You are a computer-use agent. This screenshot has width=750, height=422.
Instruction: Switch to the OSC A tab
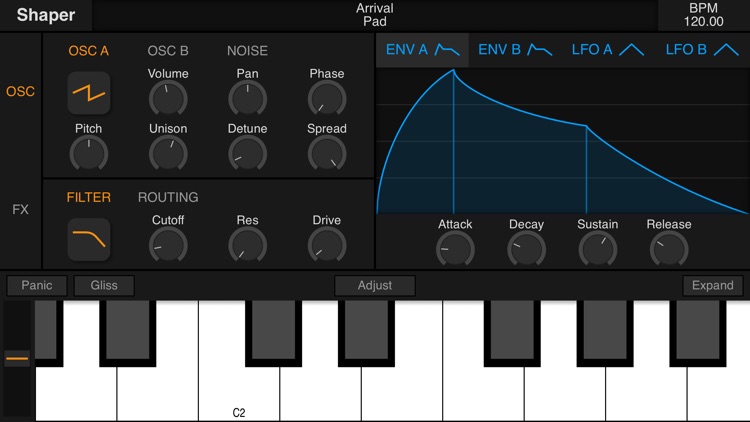tap(88, 51)
